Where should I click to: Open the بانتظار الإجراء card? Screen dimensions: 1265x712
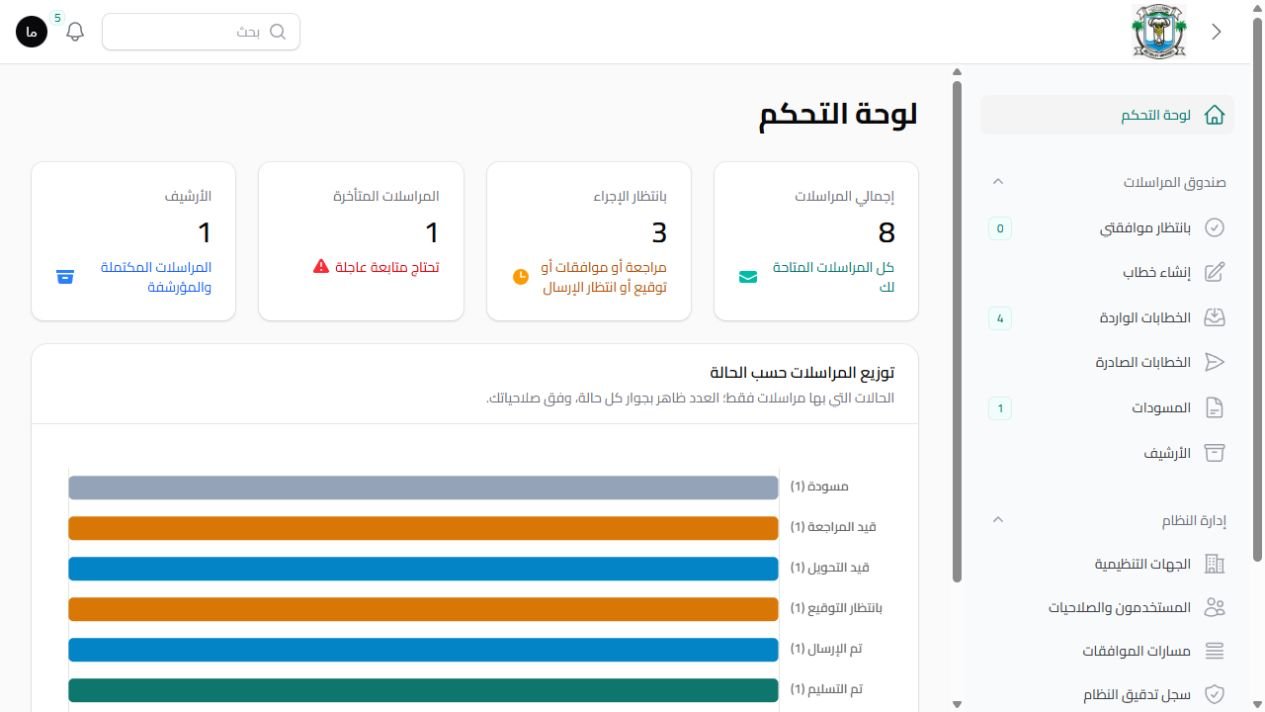click(589, 241)
